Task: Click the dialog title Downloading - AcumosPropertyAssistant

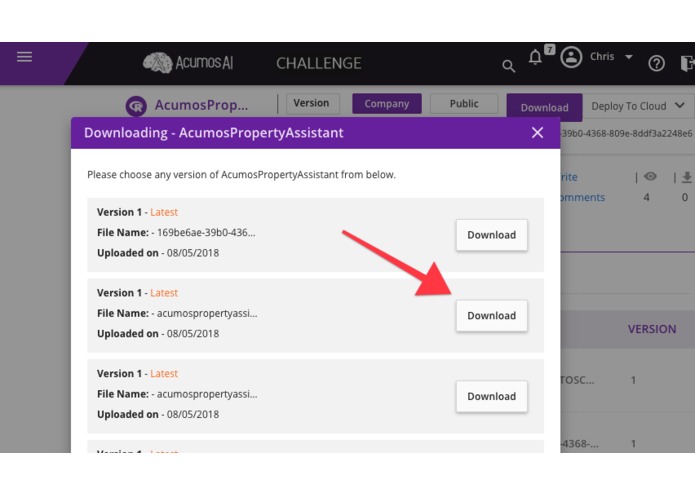Action: click(214, 133)
